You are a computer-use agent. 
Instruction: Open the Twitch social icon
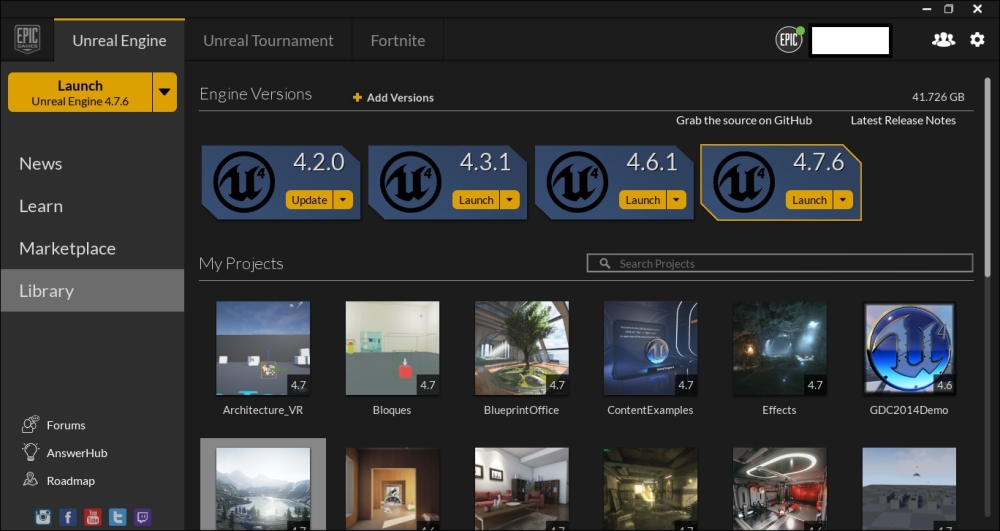point(143,516)
